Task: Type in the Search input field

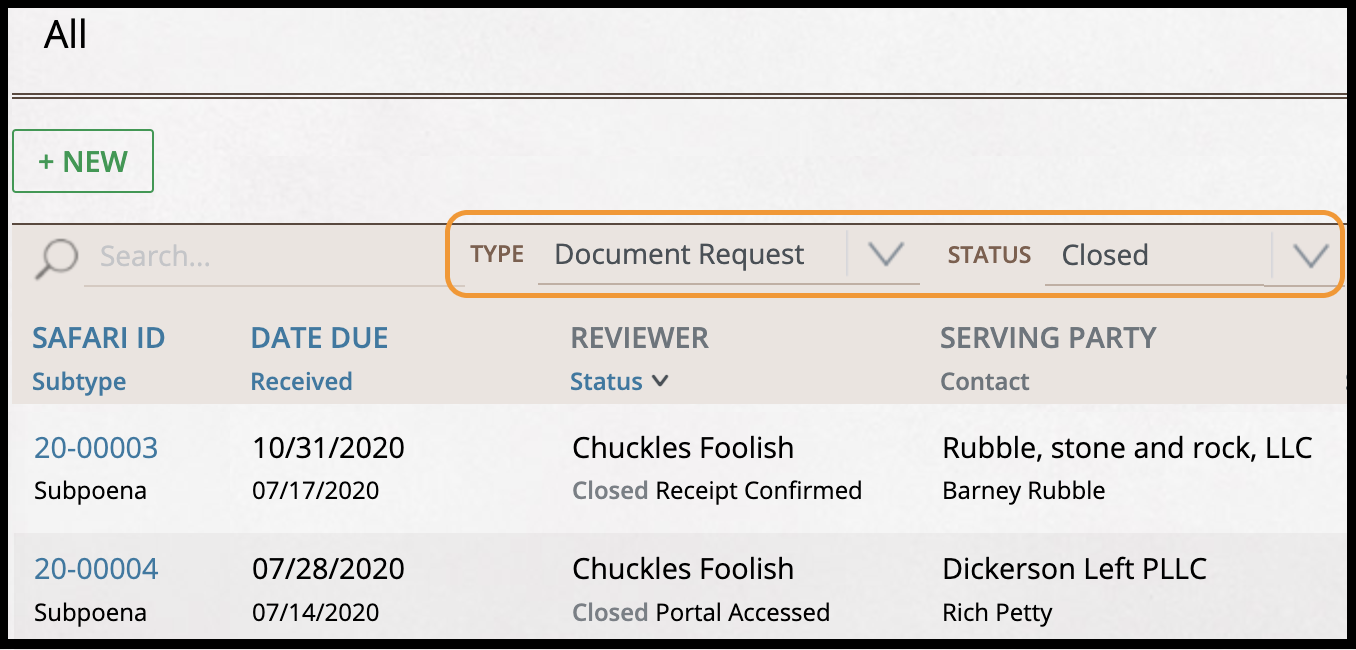Action: (265, 257)
